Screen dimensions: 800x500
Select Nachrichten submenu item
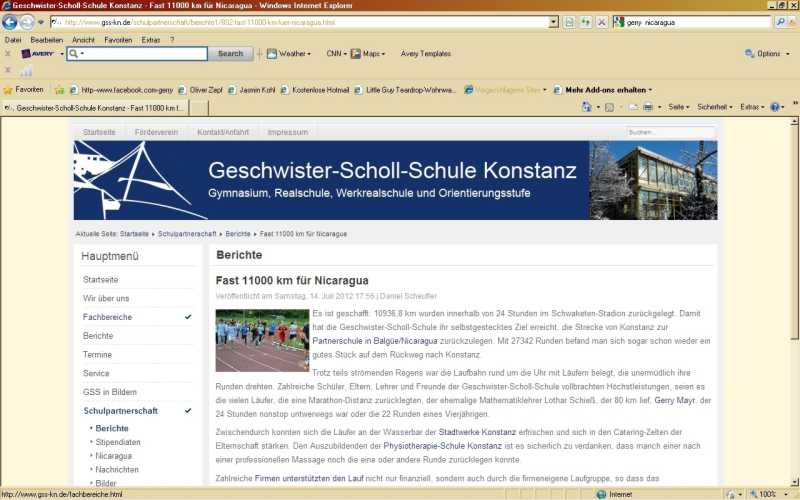coord(117,469)
